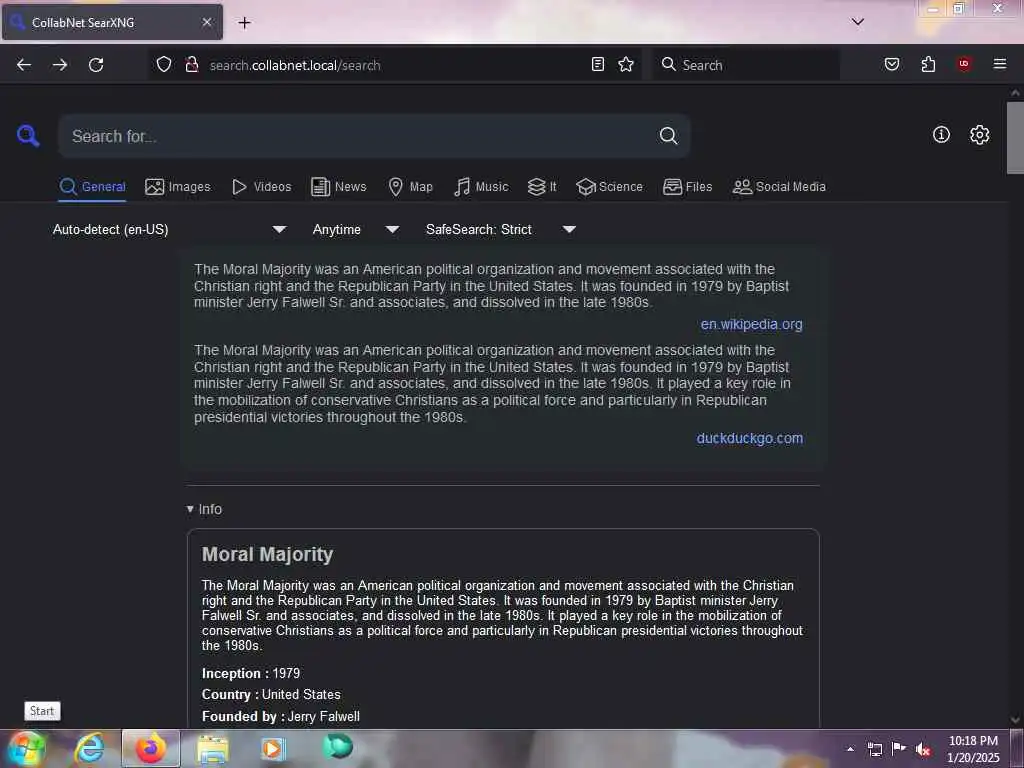
Task: Open the Windows Start orb
Action: click(27, 748)
